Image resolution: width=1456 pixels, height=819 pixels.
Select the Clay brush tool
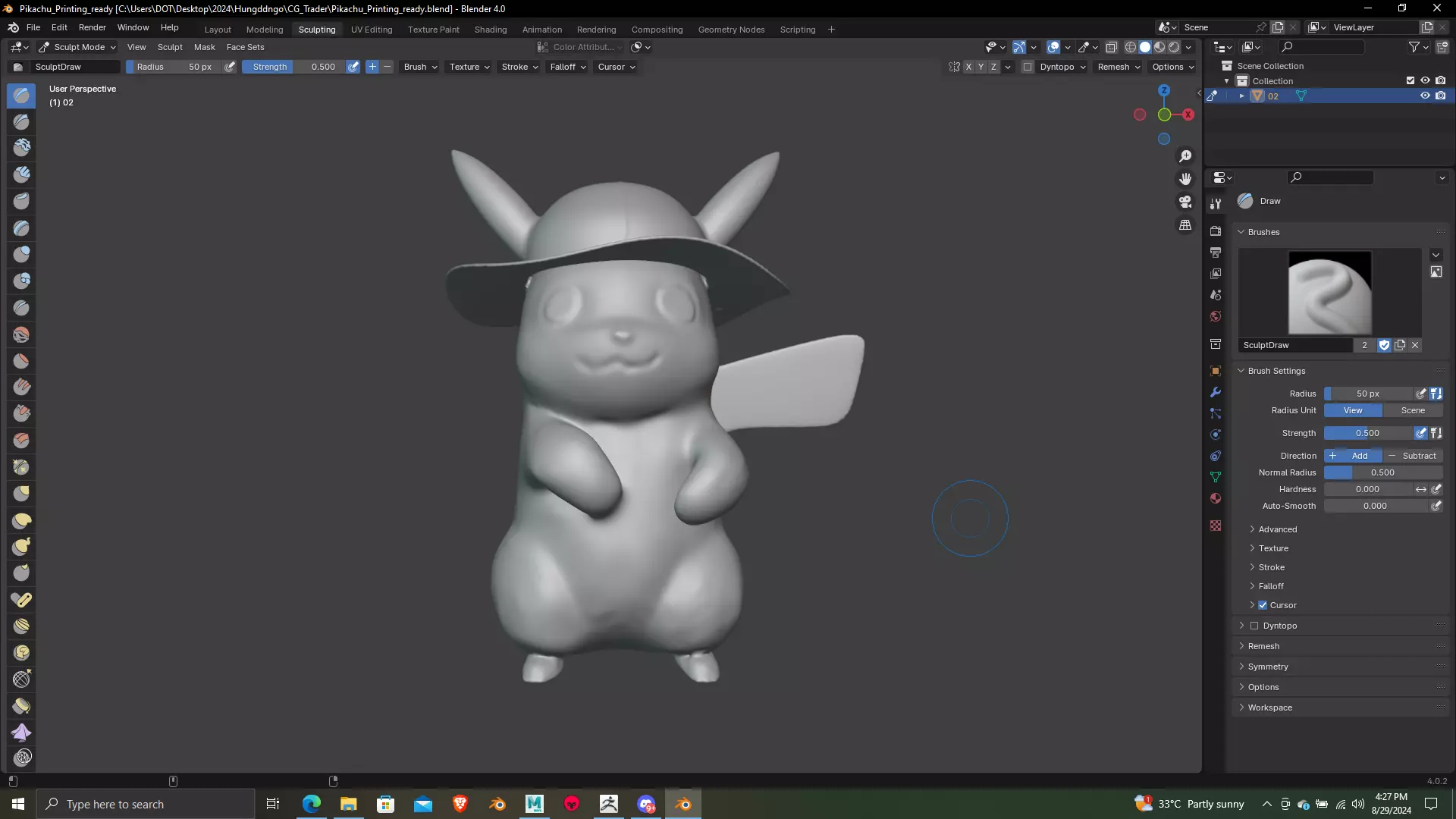(x=21, y=148)
